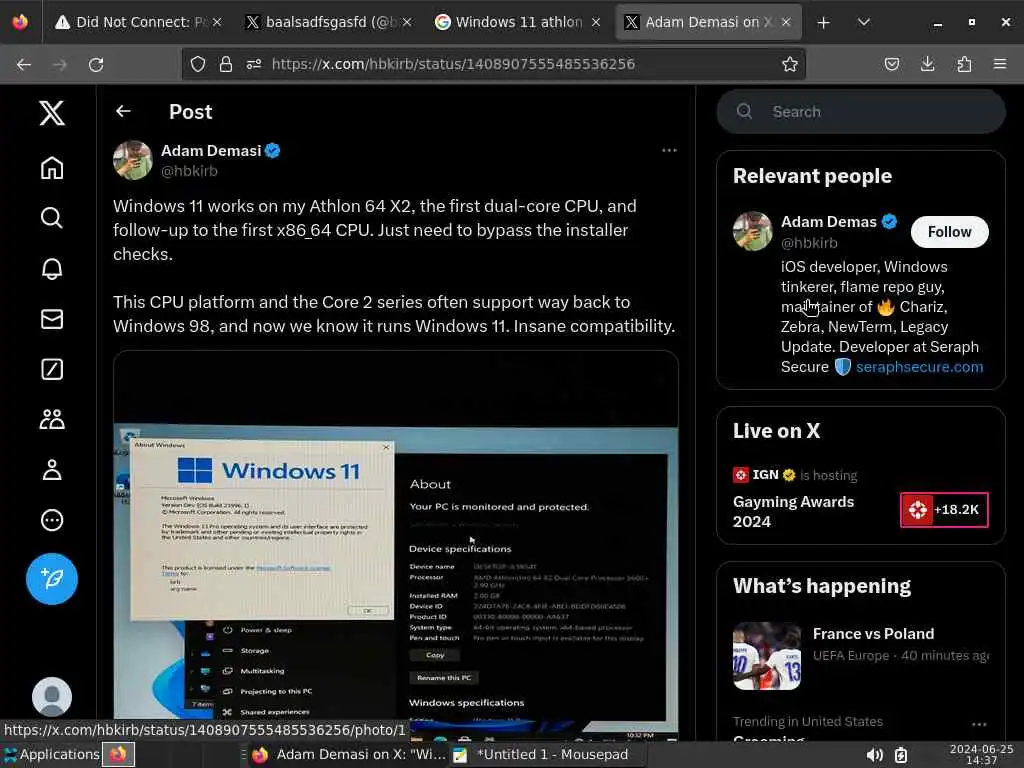Open the X logo home link

pos(52,113)
